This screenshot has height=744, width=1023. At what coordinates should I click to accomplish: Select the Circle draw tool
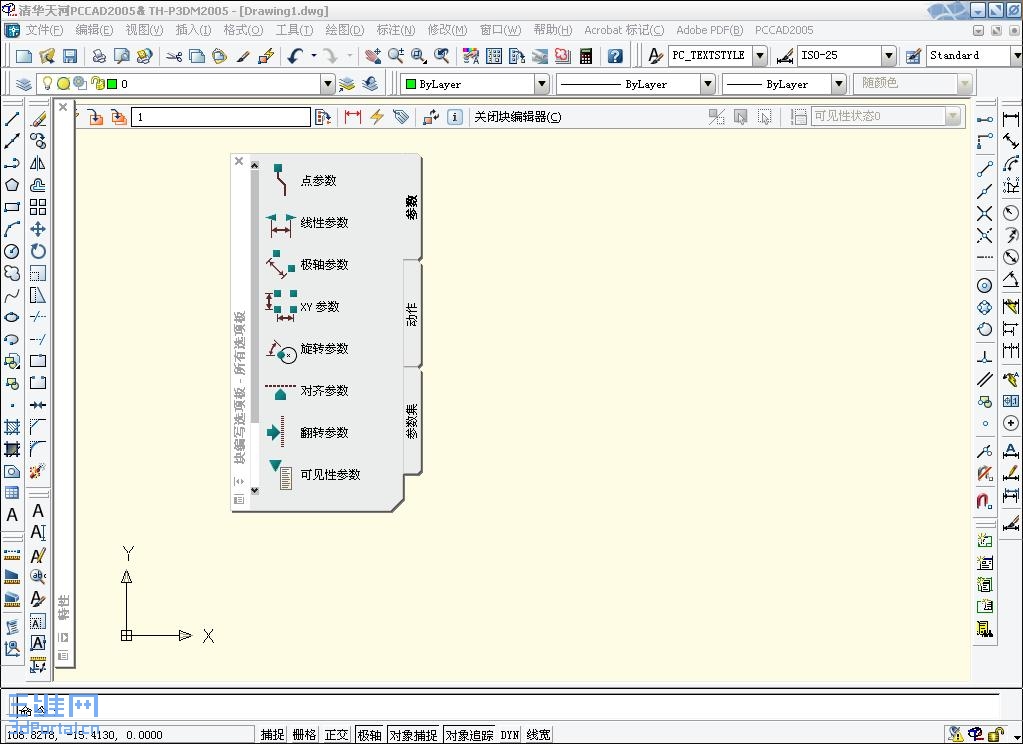12,251
